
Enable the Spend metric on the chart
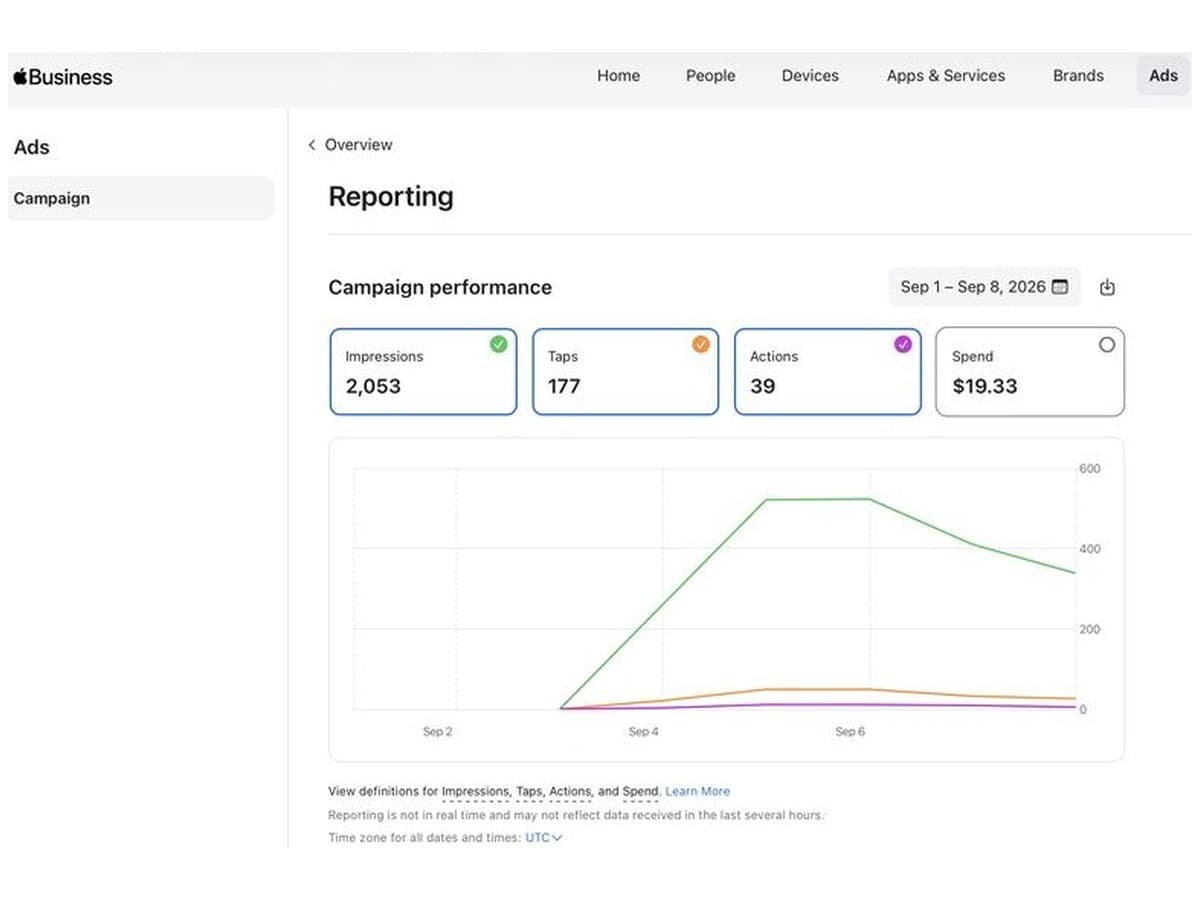pyautogui.click(x=1106, y=344)
